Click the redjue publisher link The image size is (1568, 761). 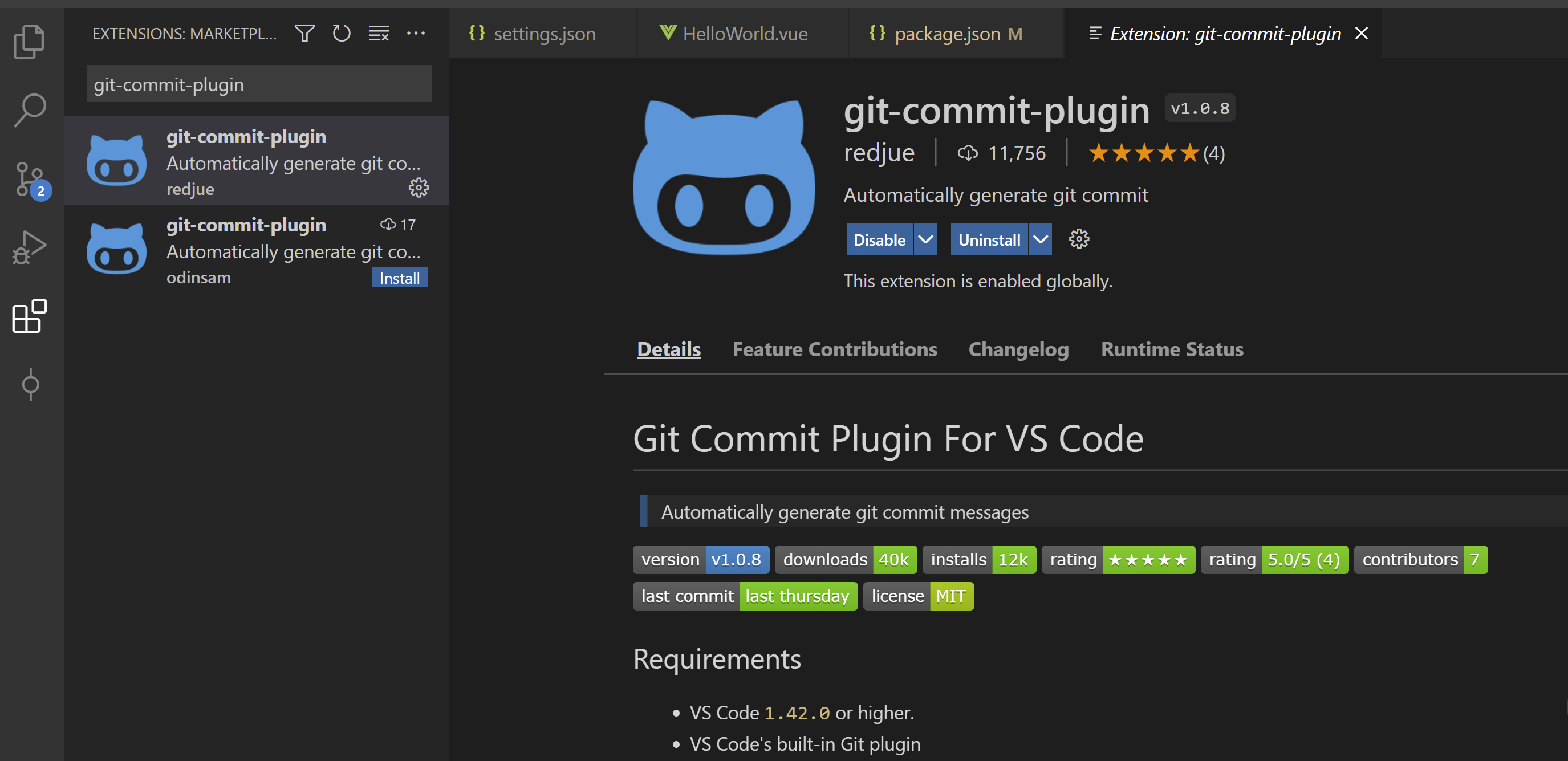tap(878, 153)
